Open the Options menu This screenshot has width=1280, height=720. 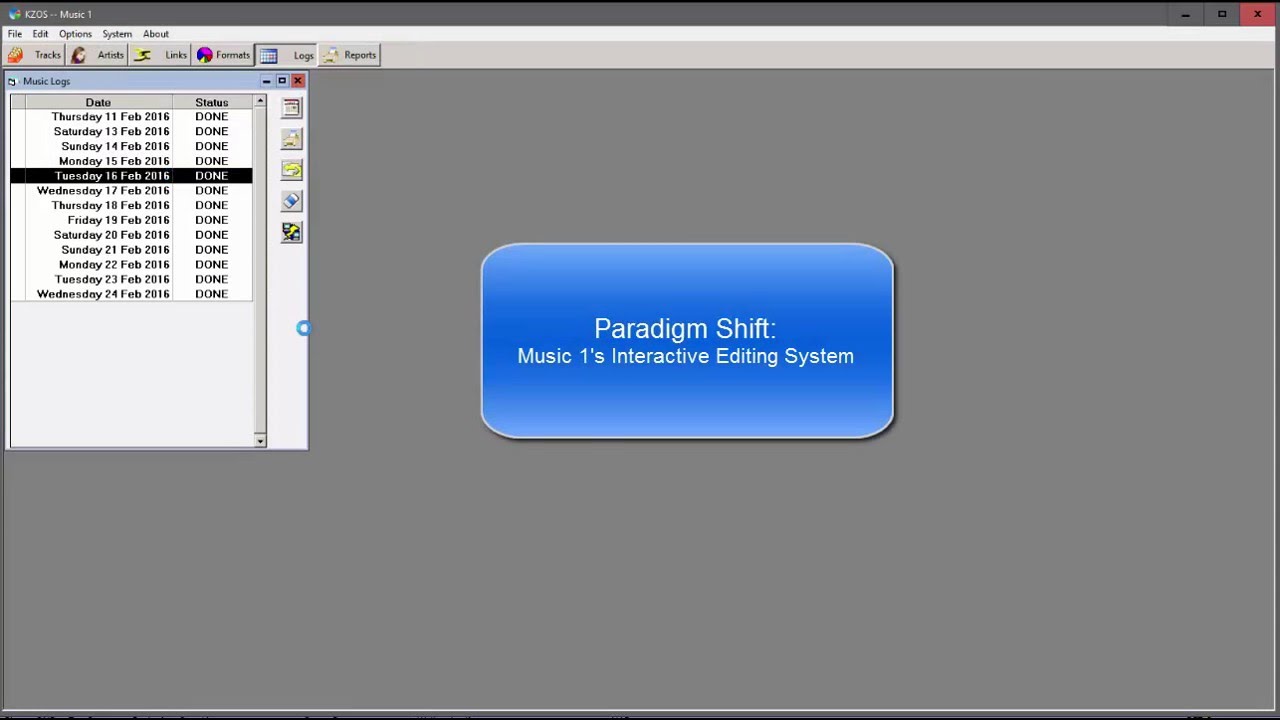click(x=75, y=34)
